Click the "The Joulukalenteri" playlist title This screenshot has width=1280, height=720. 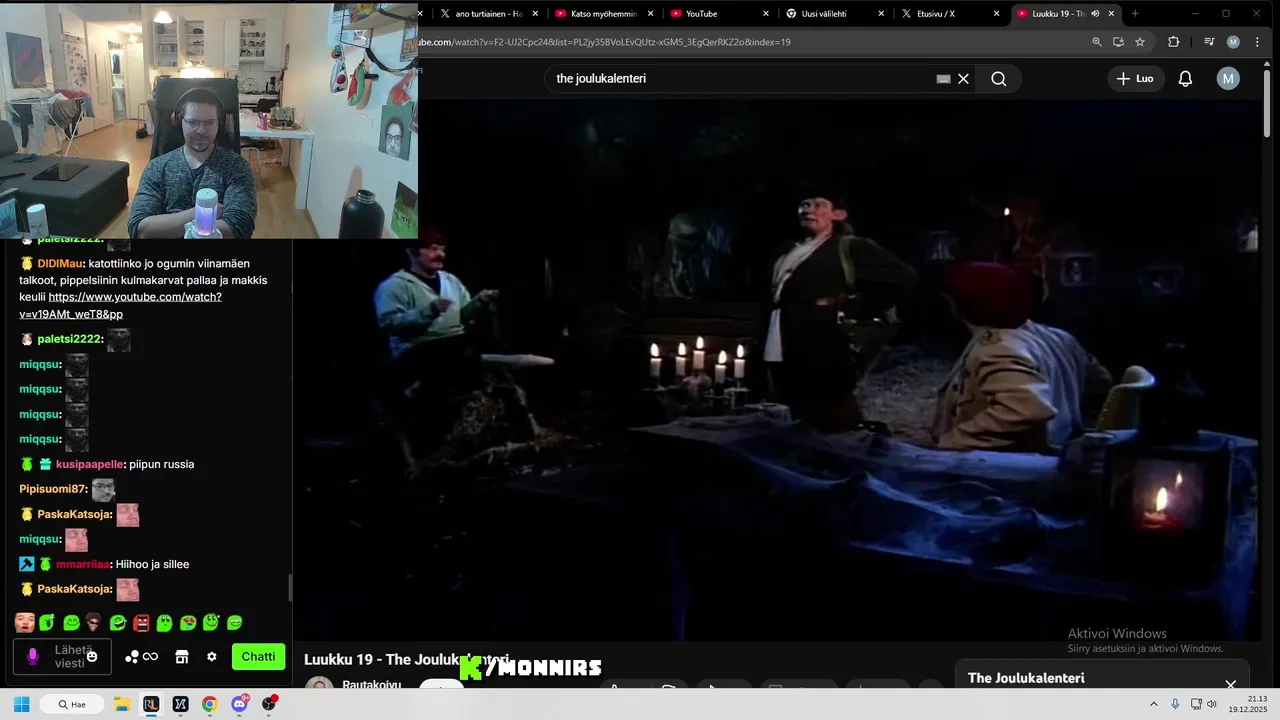click(1026, 678)
